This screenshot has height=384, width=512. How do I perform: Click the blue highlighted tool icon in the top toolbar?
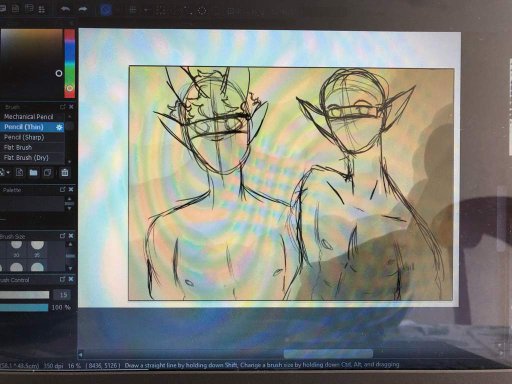tap(106, 9)
